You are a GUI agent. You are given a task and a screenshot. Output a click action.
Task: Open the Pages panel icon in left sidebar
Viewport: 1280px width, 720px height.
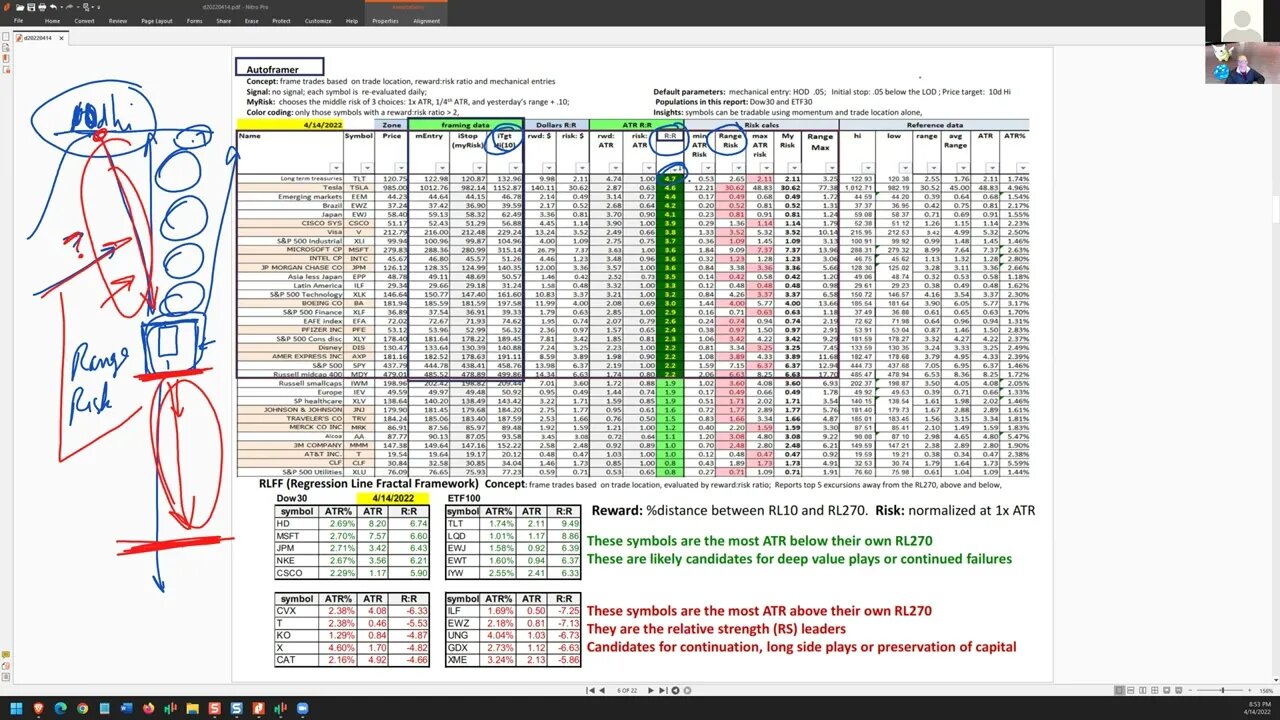5,37
